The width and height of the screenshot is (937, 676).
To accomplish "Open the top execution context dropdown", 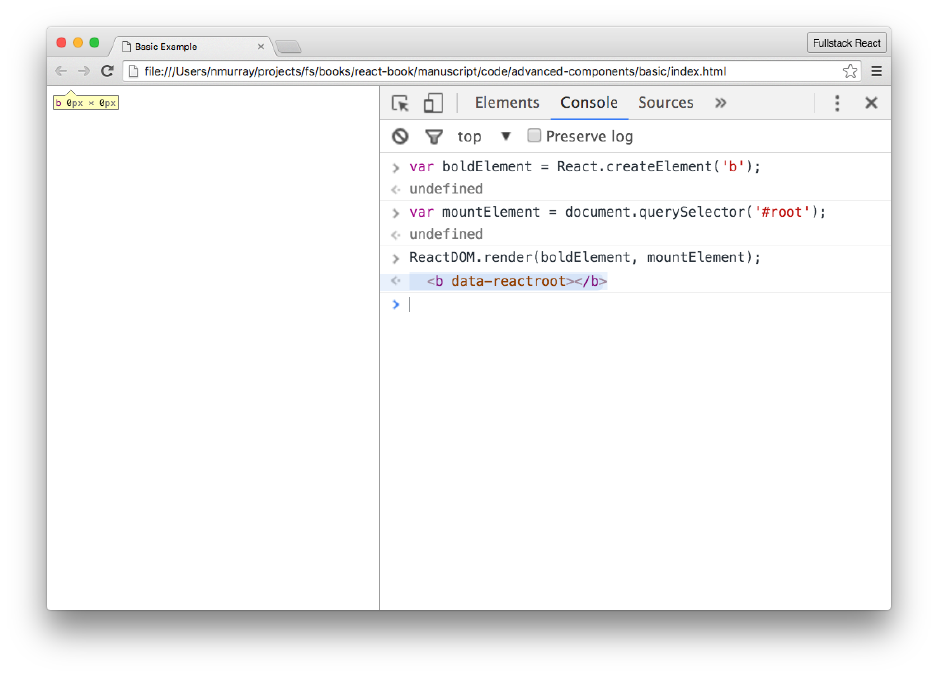I will click(484, 136).
